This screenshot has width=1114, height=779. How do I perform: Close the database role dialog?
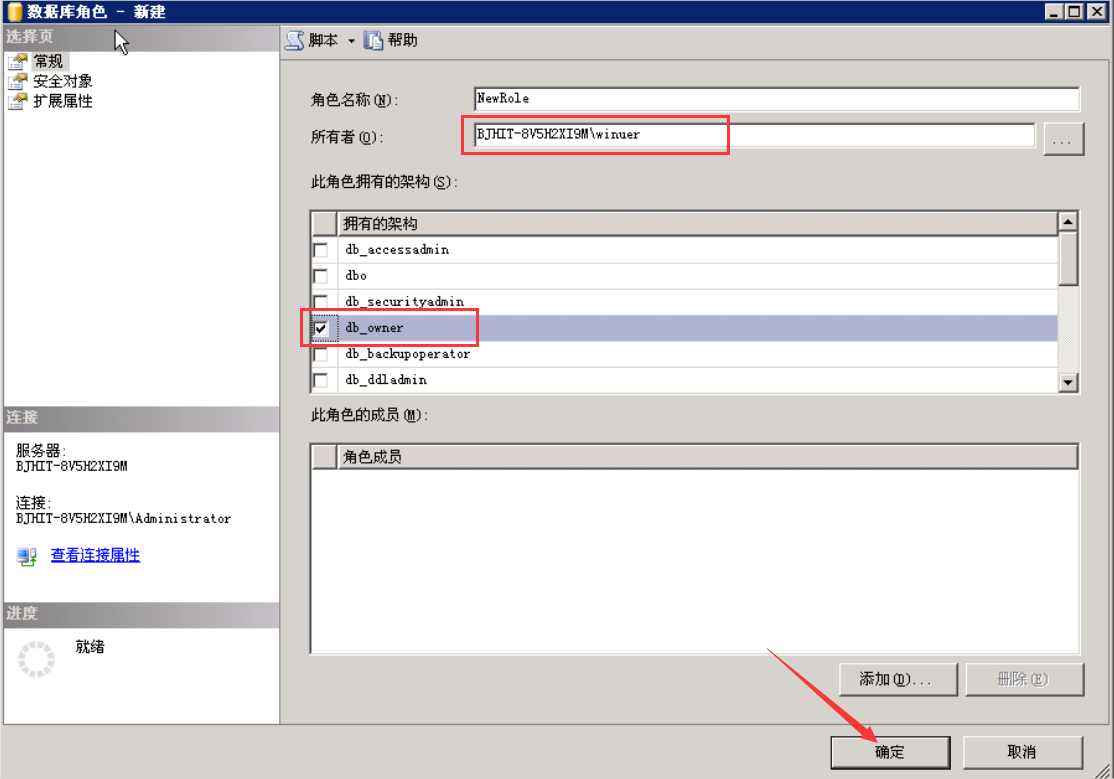coord(1097,12)
